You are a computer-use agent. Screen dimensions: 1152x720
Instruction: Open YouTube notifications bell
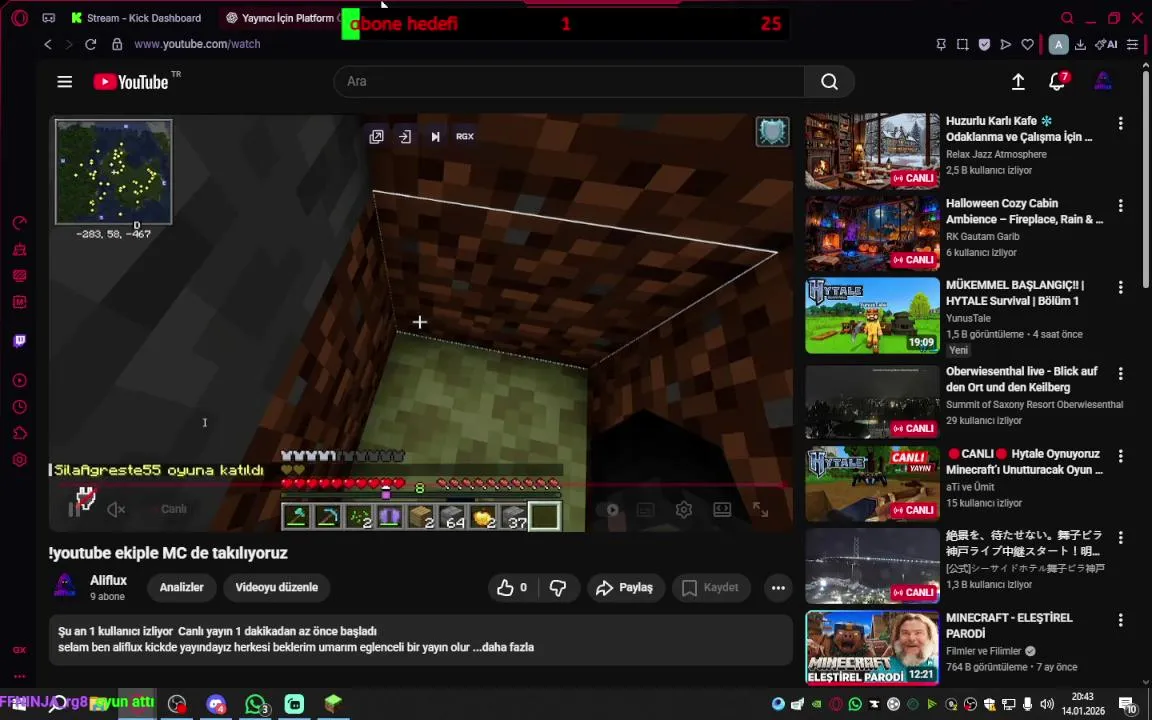pos(1057,82)
